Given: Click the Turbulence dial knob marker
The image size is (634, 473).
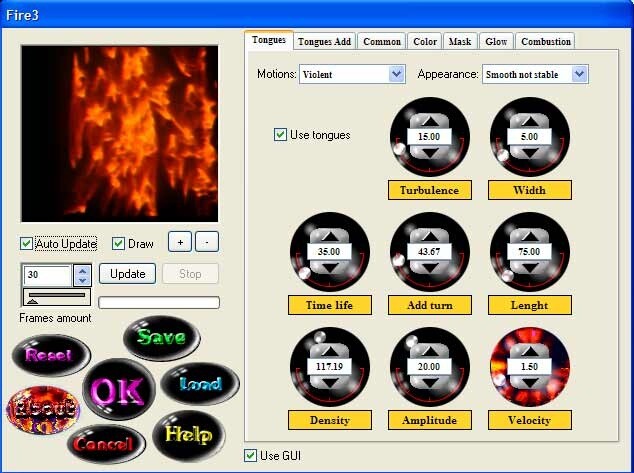Looking at the screenshot, I should (x=399, y=149).
